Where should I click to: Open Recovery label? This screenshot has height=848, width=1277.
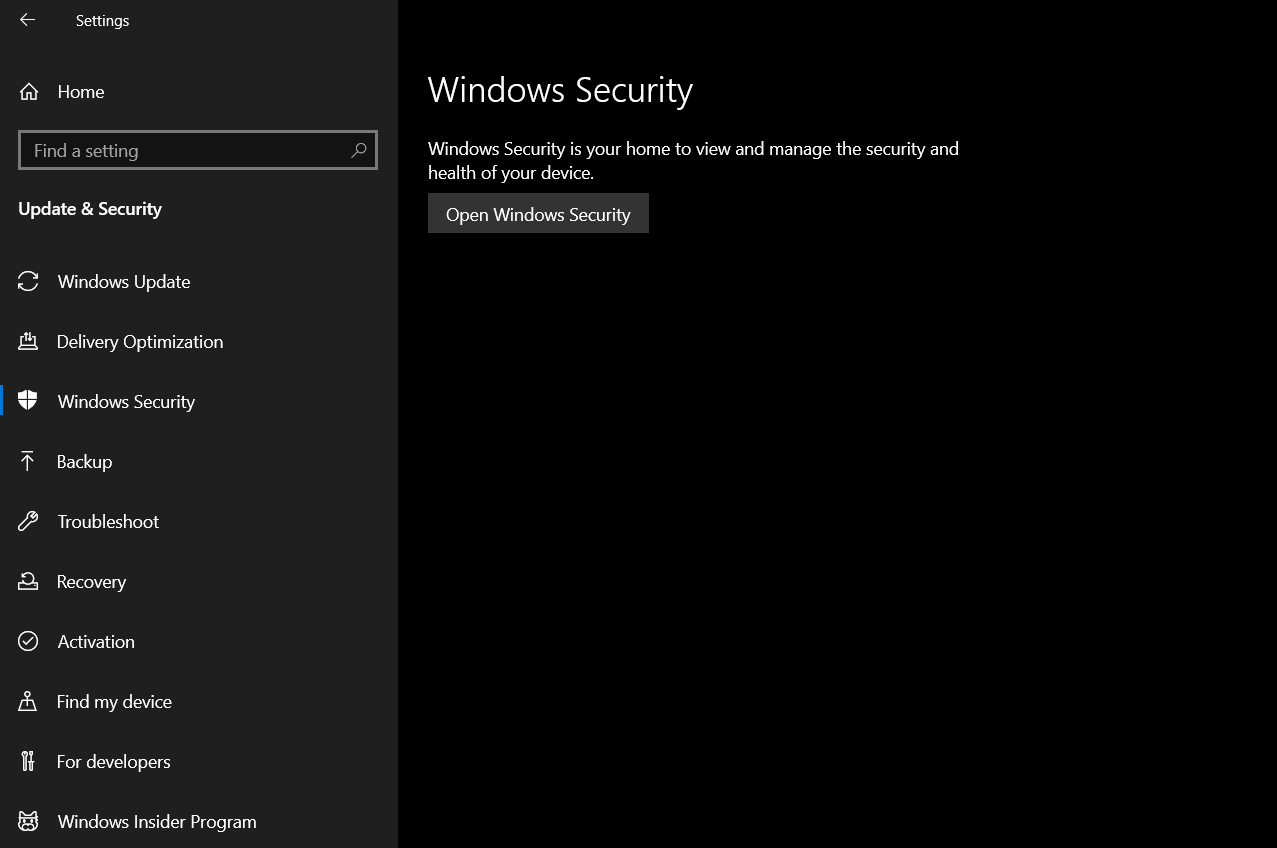91,582
